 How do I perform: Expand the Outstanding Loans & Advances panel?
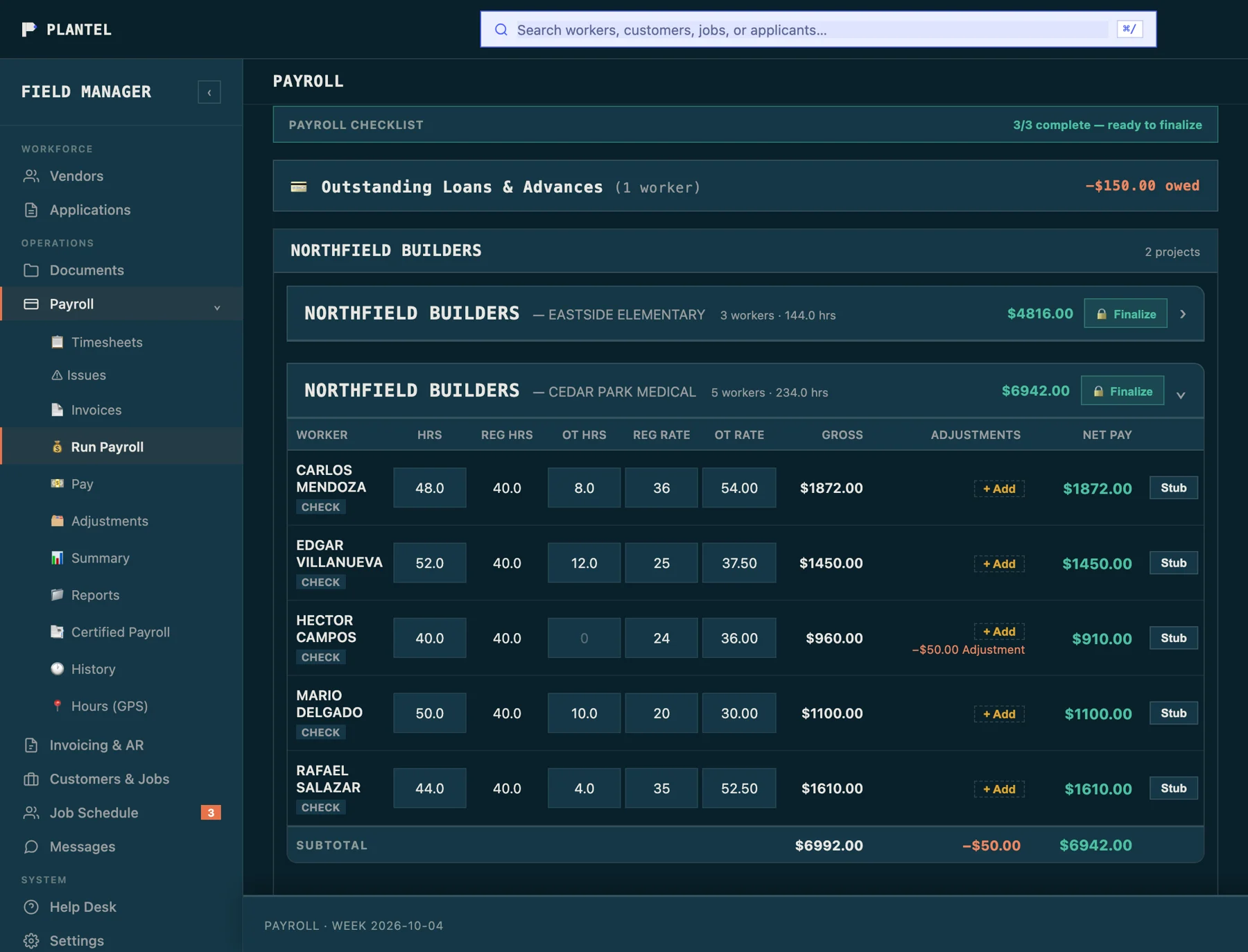click(x=745, y=186)
